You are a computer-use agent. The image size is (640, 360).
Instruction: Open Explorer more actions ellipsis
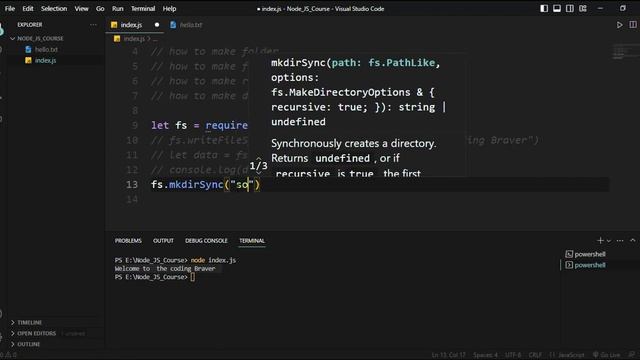point(93,25)
